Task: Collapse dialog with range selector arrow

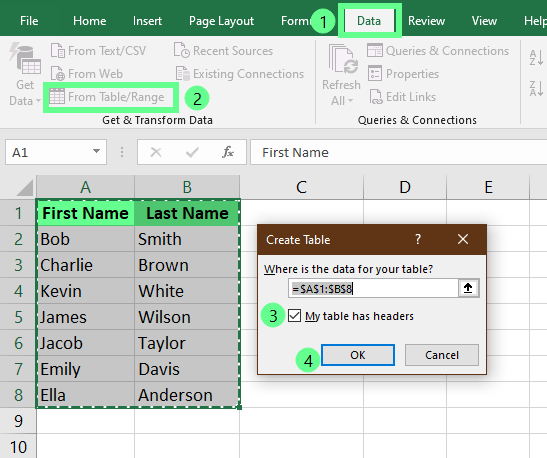Action: pyautogui.click(x=468, y=288)
